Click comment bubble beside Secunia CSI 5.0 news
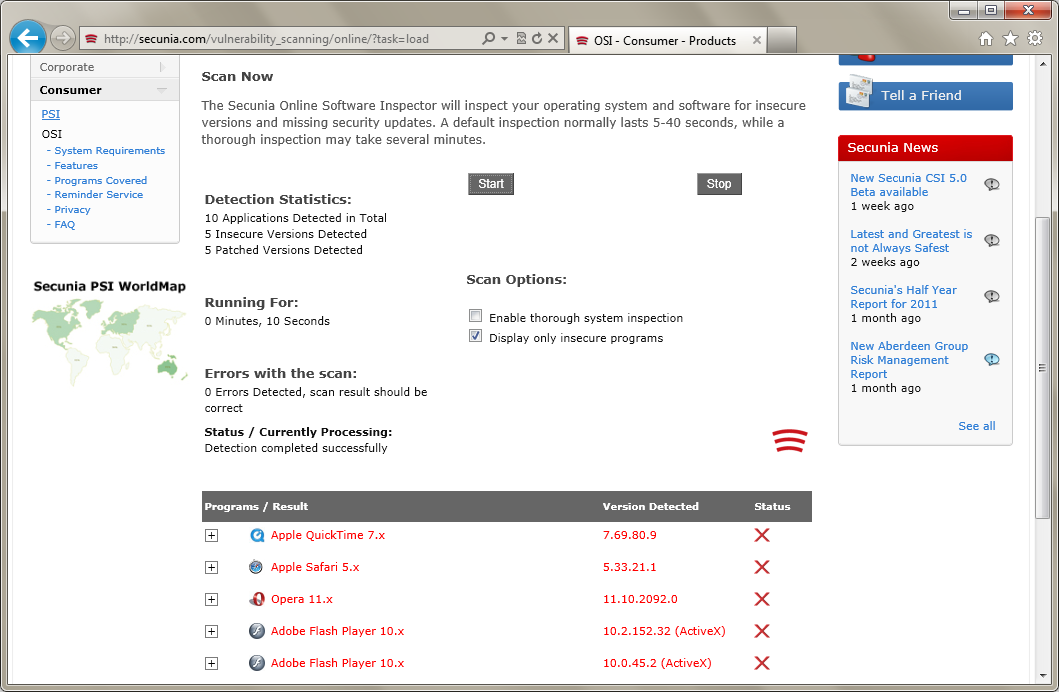 point(991,185)
